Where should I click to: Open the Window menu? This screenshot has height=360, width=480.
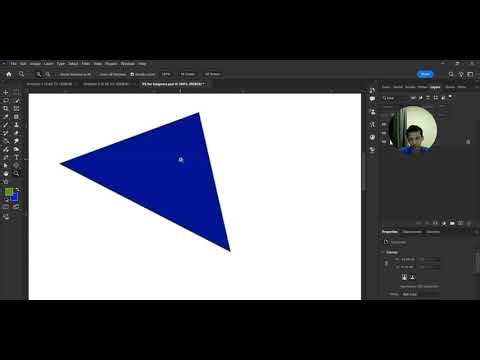pos(128,63)
